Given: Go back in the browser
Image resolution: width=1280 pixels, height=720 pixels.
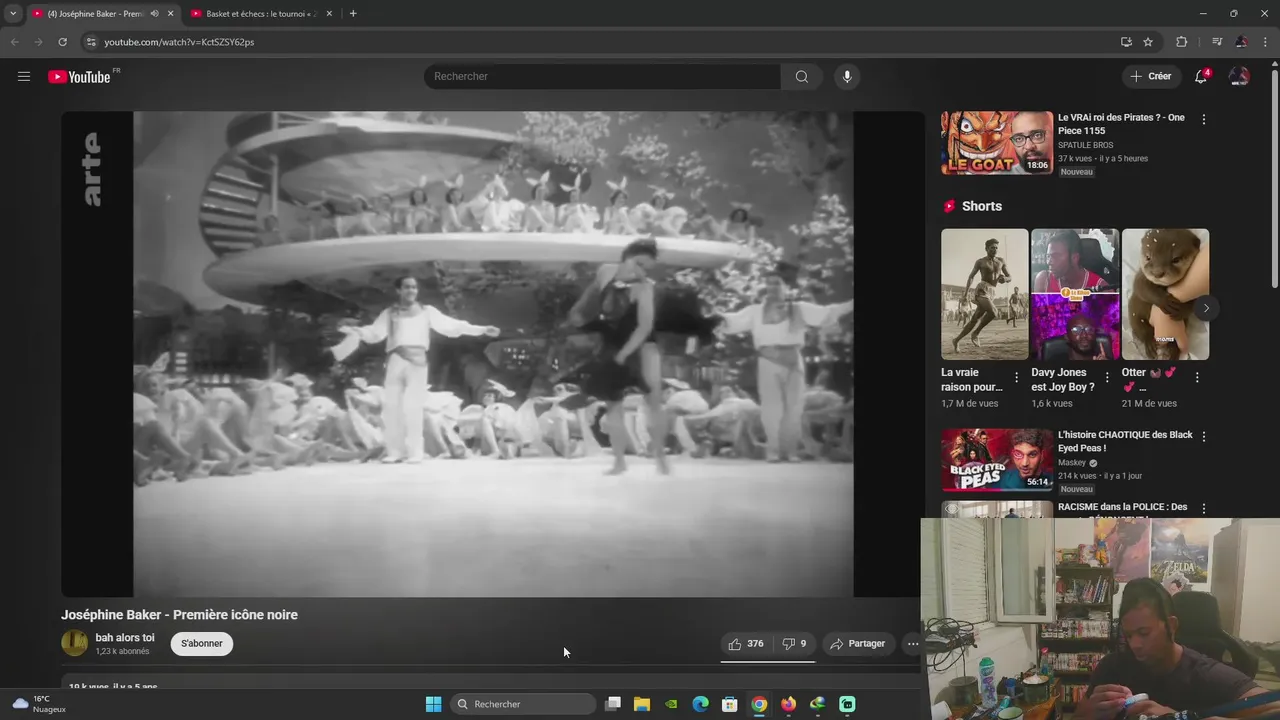Looking at the screenshot, I should (x=14, y=42).
